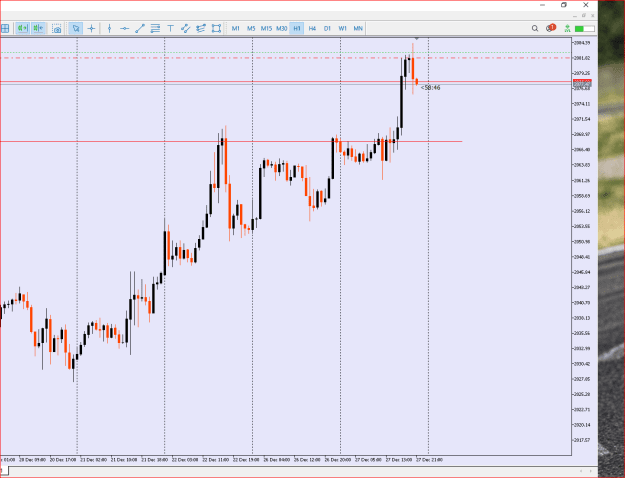Pick the Vertical Line drawing tool
The height and width of the screenshot is (478, 625).
point(109,28)
